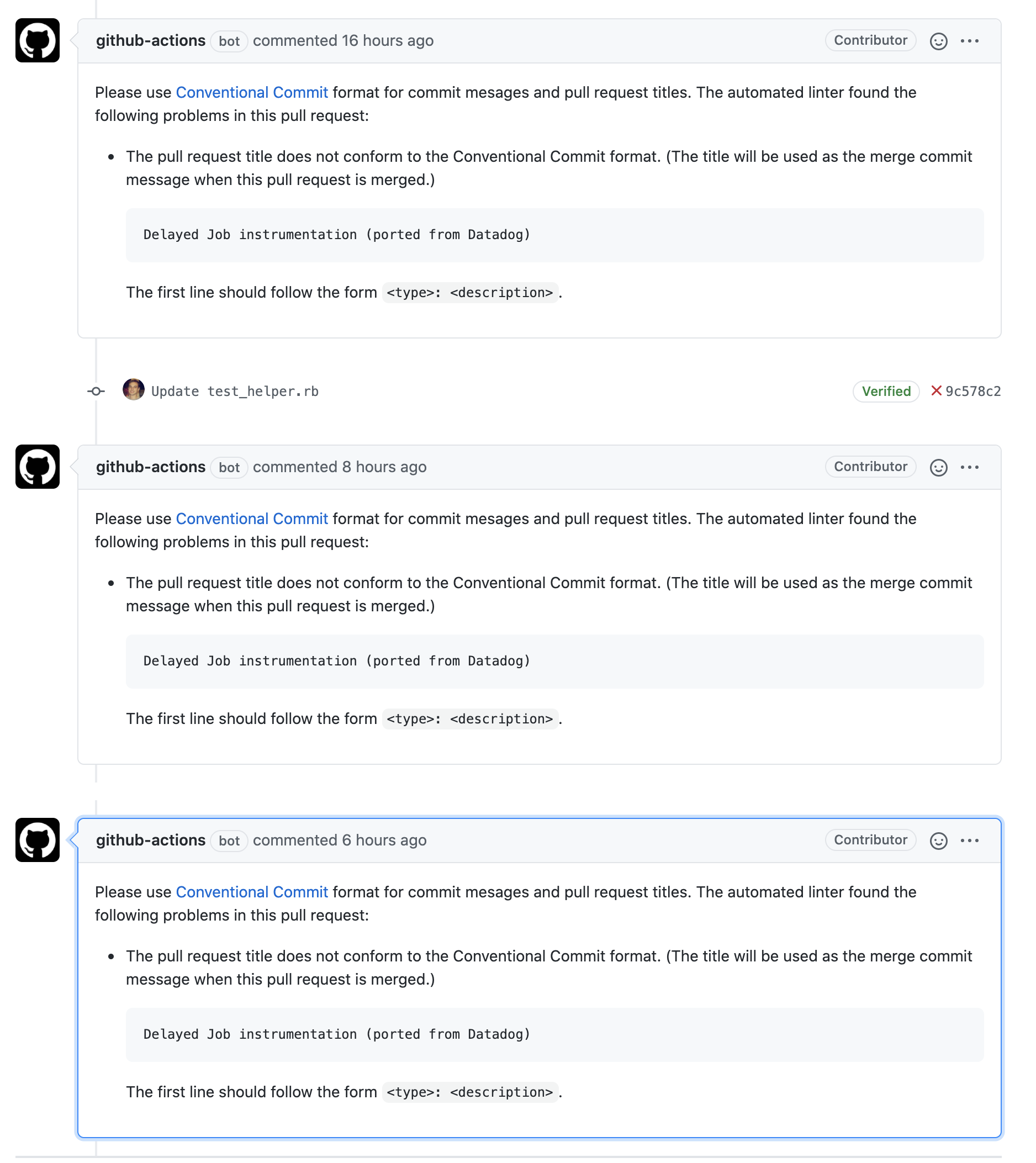Image resolution: width=1036 pixels, height=1163 pixels.
Task: Add a reaction on the 8-hours-ago comment
Action: [939, 467]
